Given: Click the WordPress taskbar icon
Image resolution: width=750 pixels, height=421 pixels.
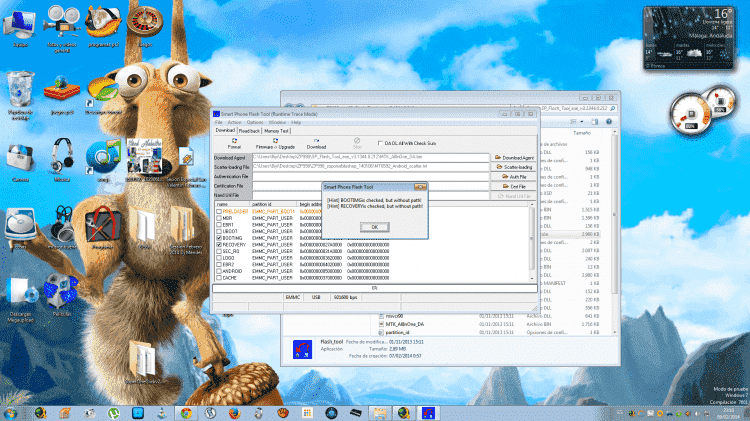Looking at the screenshot, I should [x=210, y=413].
